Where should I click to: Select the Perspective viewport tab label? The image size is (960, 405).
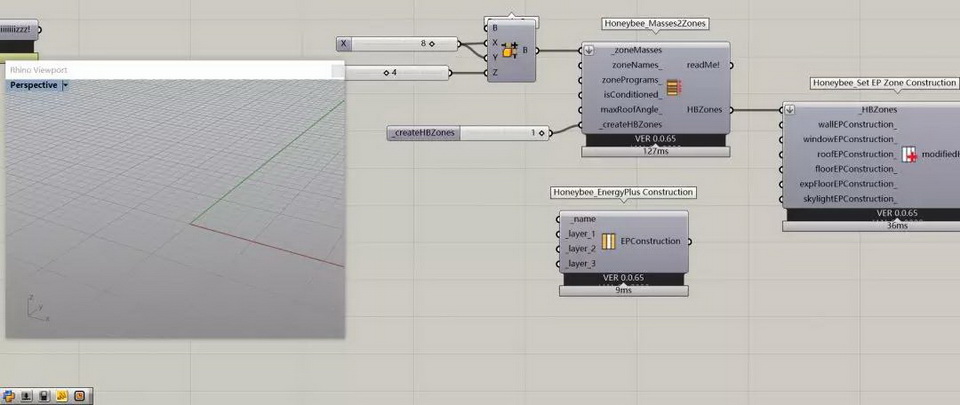pos(33,86)
